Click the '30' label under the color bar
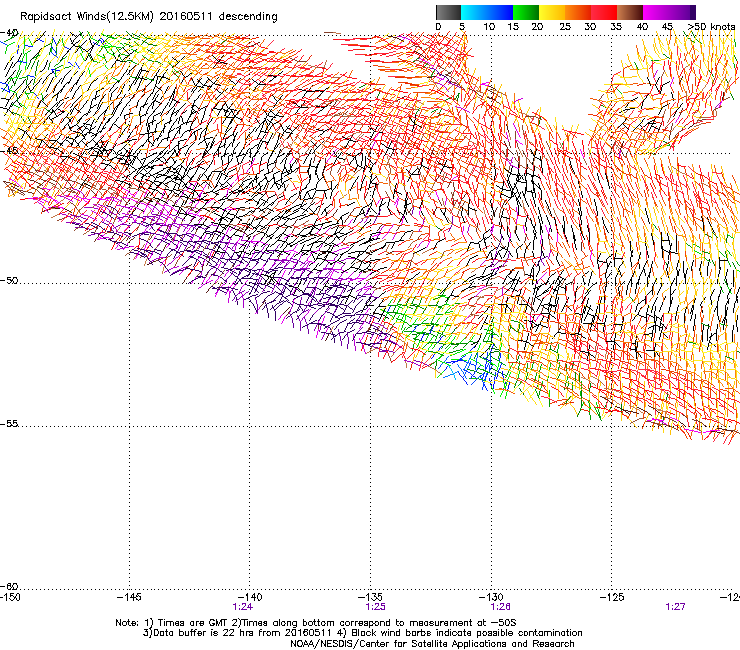 click(590, 27)
